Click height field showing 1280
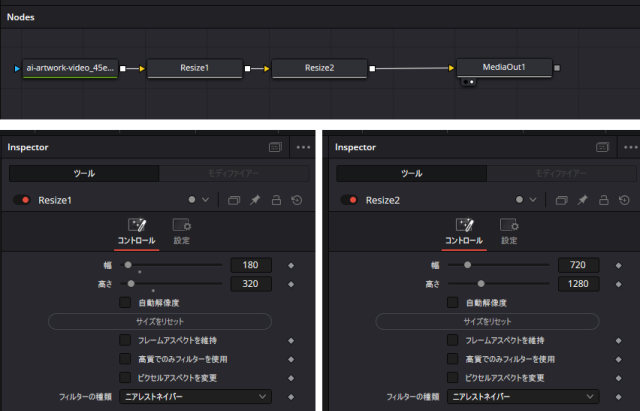 578,284
